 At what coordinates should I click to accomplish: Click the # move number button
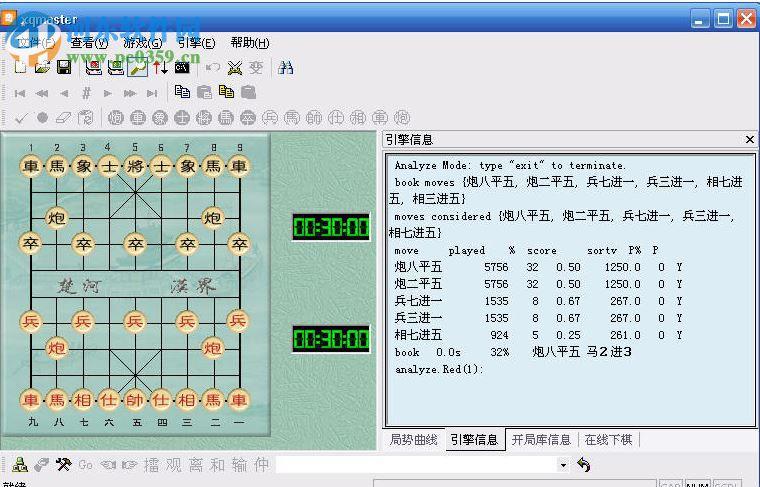coord(86,93)
